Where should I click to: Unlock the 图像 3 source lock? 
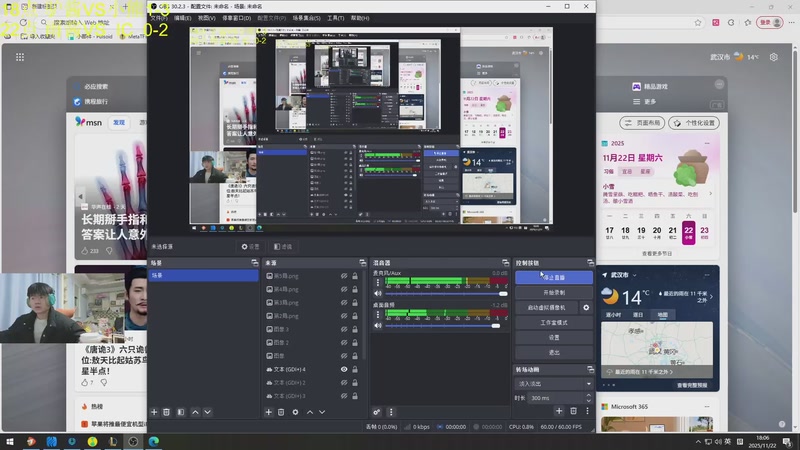[355, 329]
